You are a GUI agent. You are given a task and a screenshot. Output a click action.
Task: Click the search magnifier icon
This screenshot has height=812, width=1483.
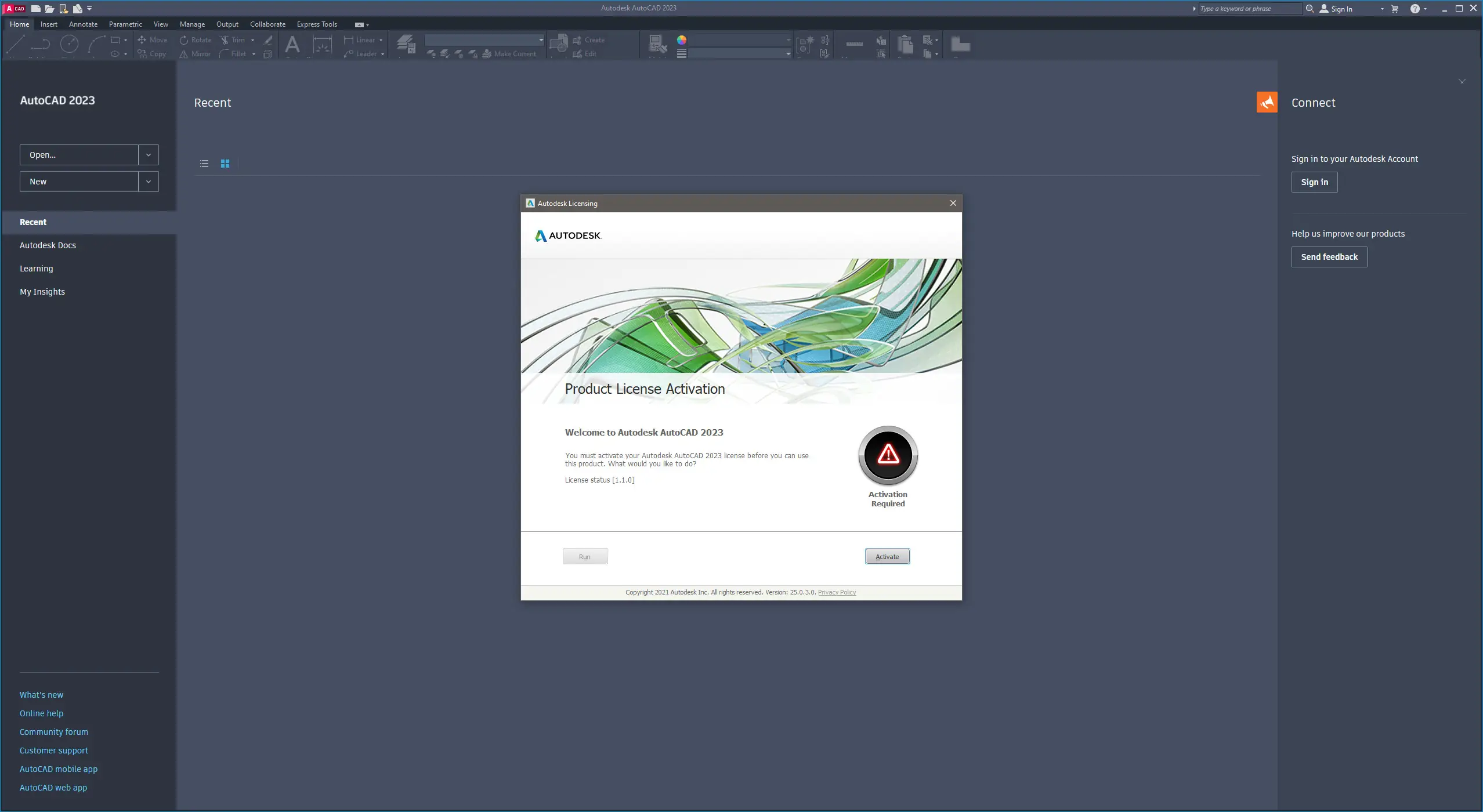click(x=1310, y=9)
